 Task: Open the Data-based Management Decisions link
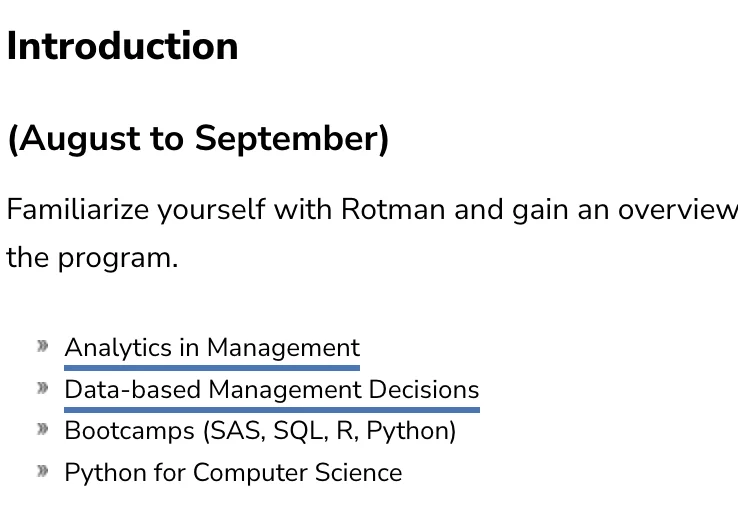point(272,390)
